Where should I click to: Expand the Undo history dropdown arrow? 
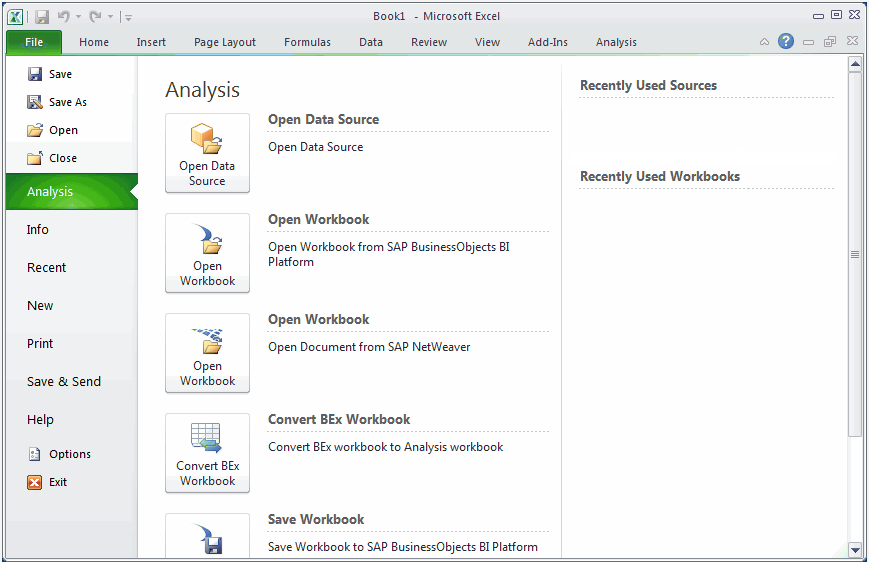(x=78, y=17)
